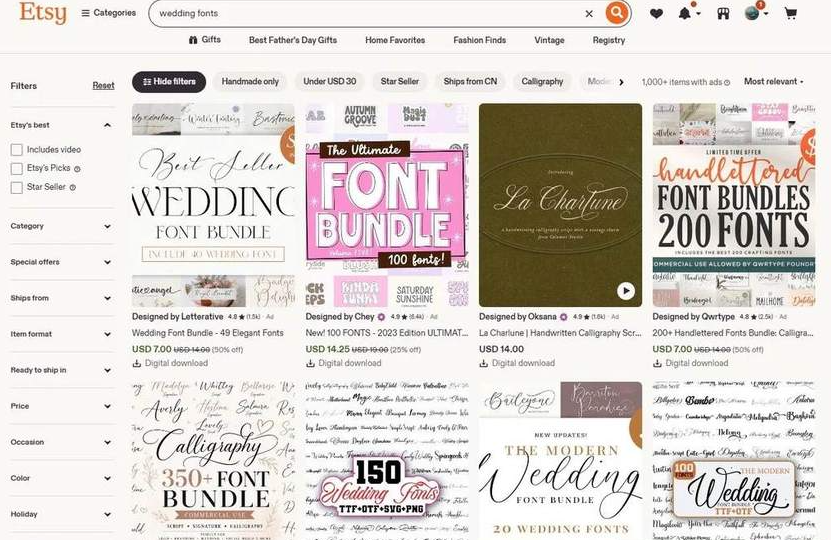Open the 150 Wedding Fonts thumbnail
Viewport: 831px width, 540px height.
[387, 461]
